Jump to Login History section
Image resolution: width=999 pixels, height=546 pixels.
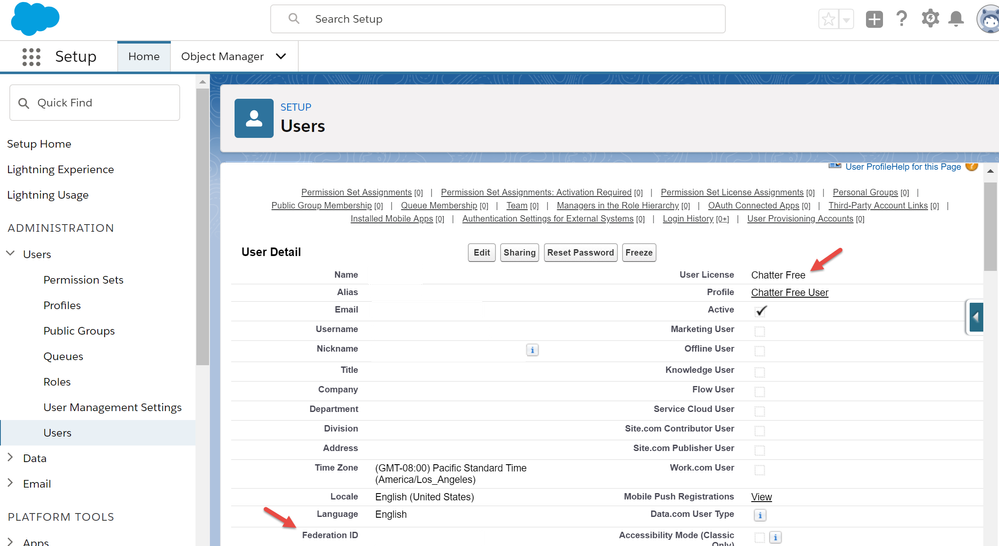coord(688,219)
